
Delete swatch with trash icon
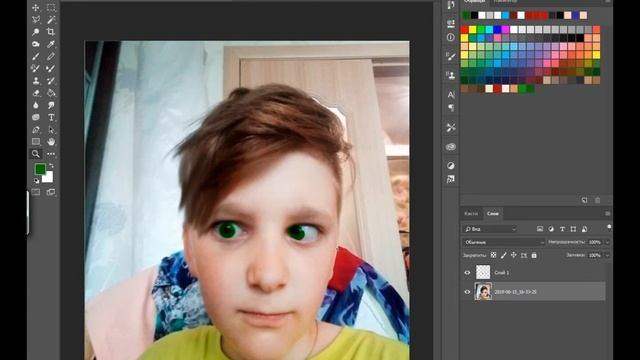[598, 200]
